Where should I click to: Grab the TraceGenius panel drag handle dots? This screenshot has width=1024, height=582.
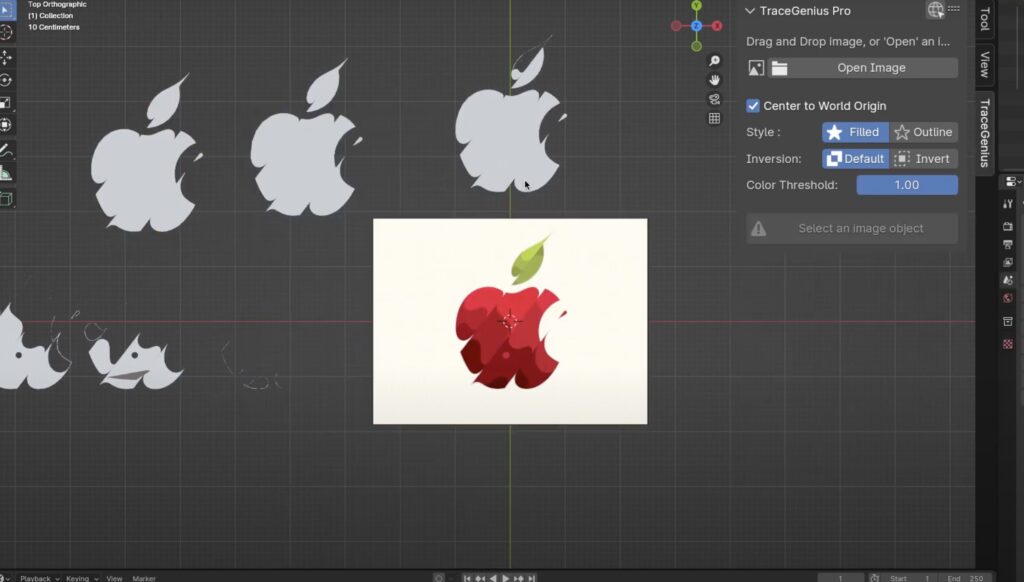953,8
